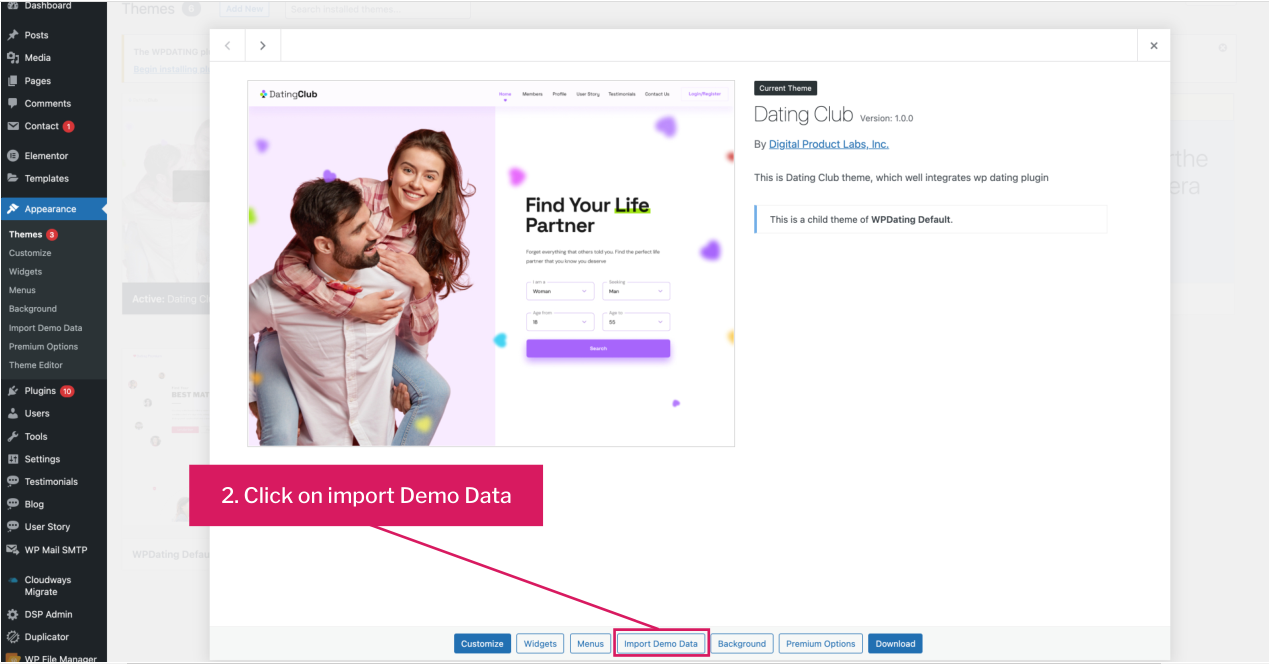The image size is (1269, 664).
Task: Click the Elementor icon in sidebar
Action: [x=13, y=156]
